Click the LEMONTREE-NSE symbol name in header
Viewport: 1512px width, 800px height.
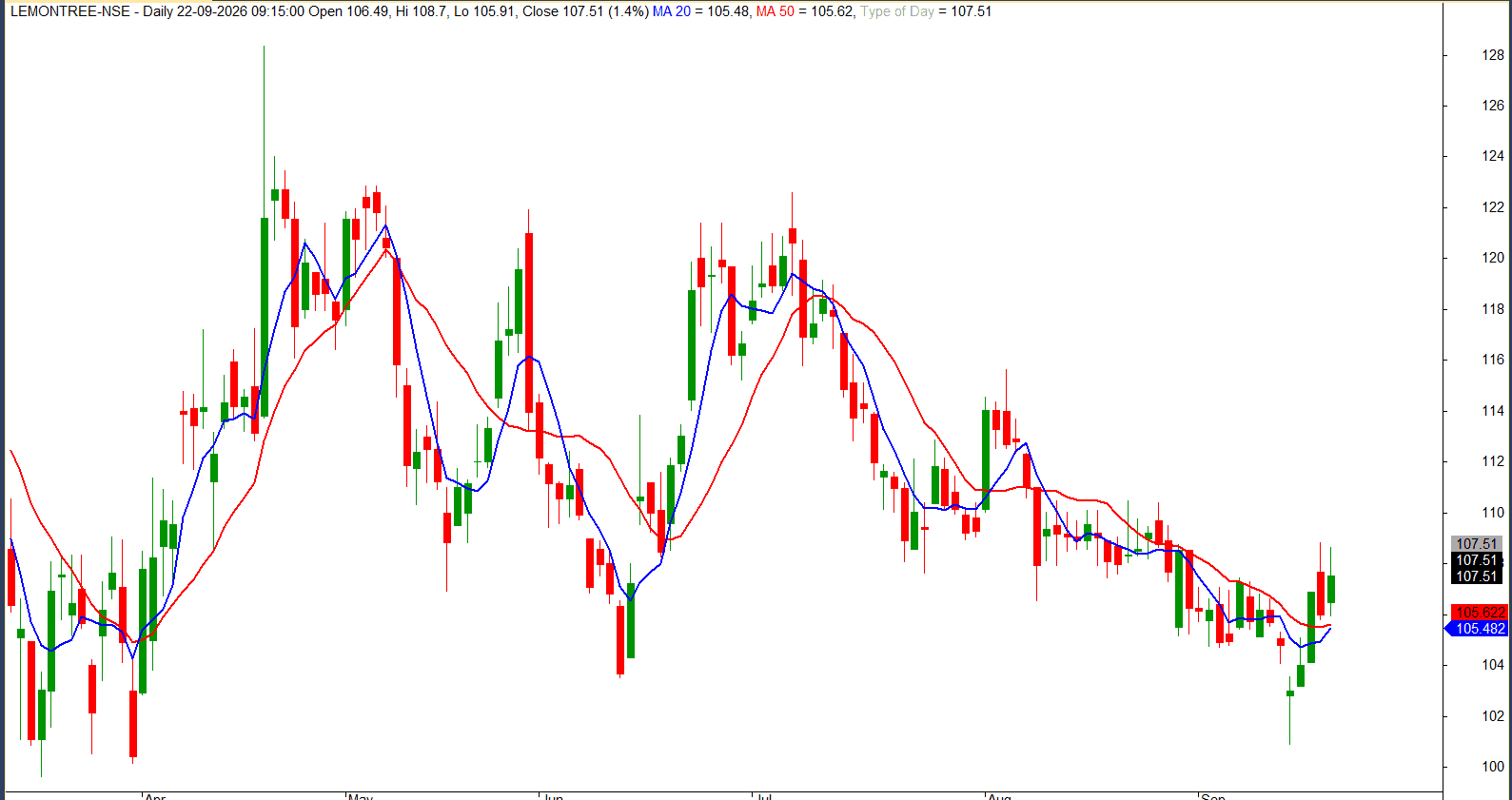(x=70, y=11)
